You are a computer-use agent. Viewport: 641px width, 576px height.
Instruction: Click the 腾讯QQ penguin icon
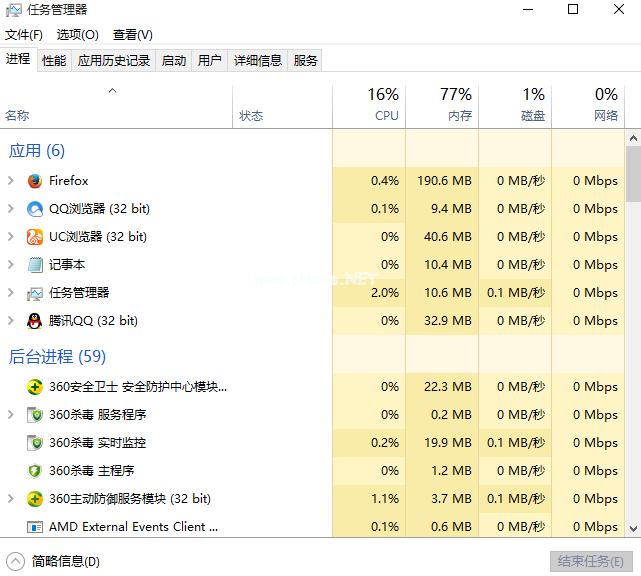click(35, 321)
